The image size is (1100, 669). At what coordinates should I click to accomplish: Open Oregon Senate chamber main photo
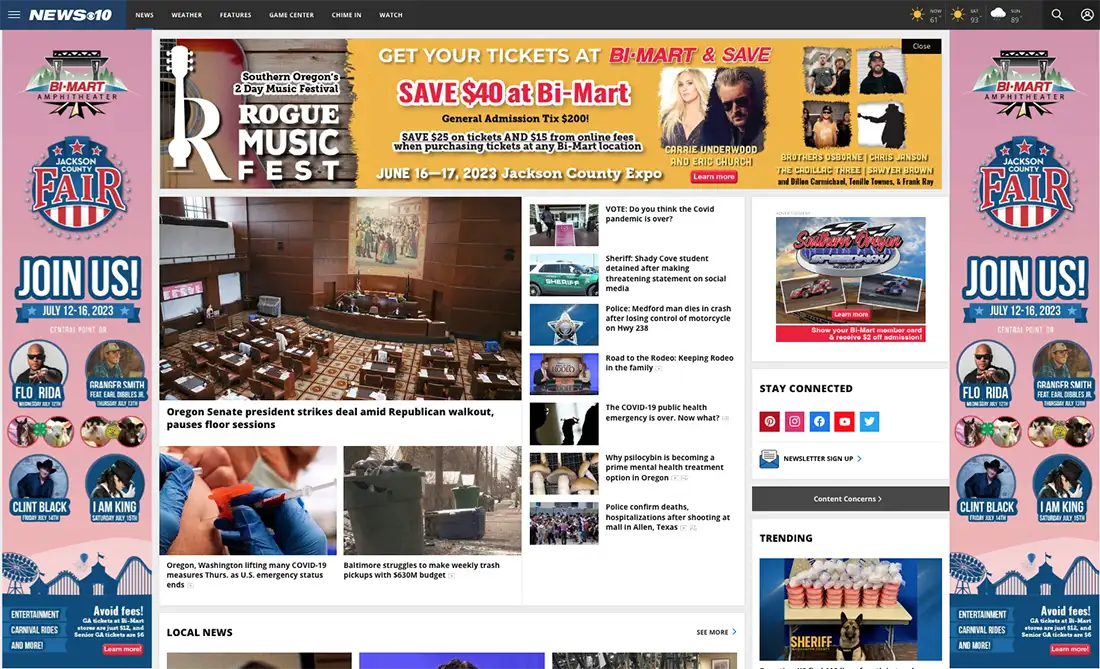click(x=340, y=298)
